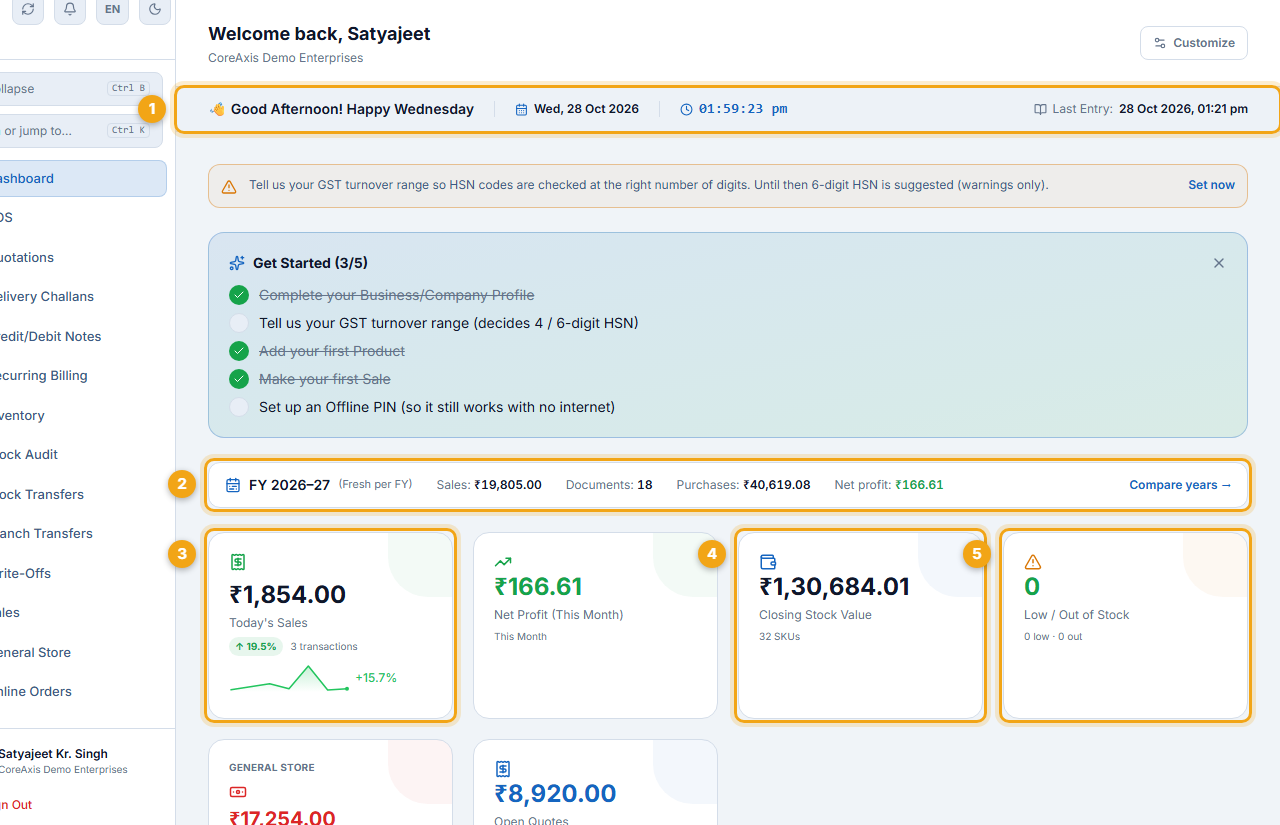Click the waving hand greeting icon
1280x825 pixels.
217,109
